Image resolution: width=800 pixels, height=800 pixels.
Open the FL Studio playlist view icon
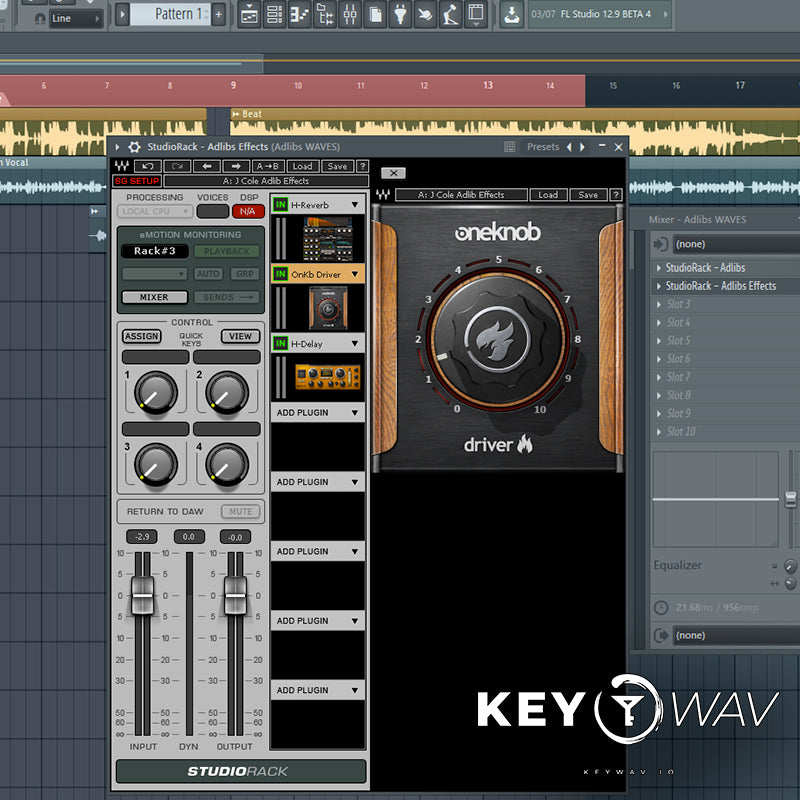tap(249, 14)
